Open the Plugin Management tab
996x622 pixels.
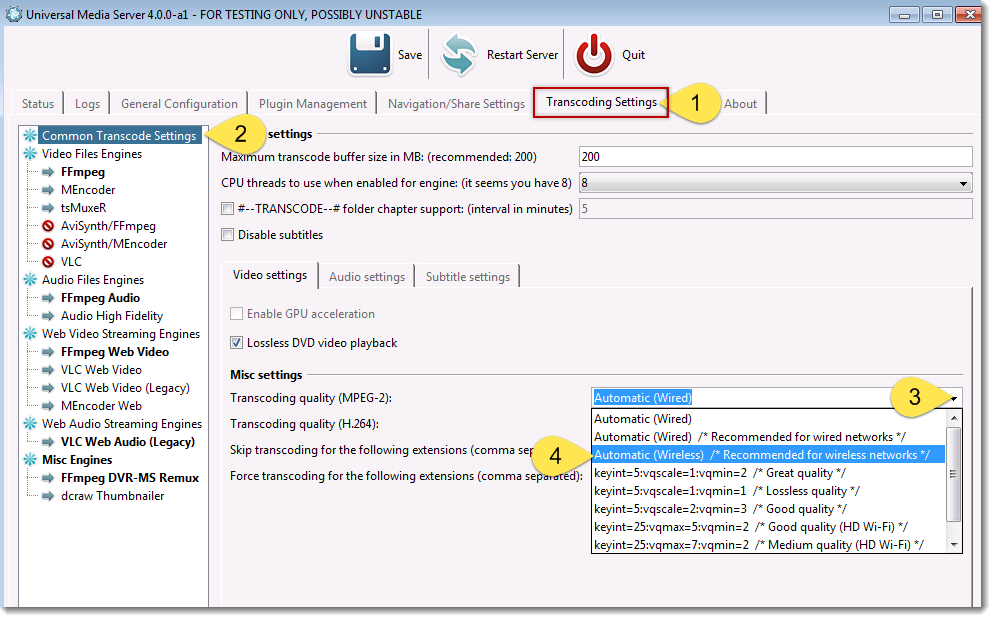pyautogui.click(x=313, y=104)
